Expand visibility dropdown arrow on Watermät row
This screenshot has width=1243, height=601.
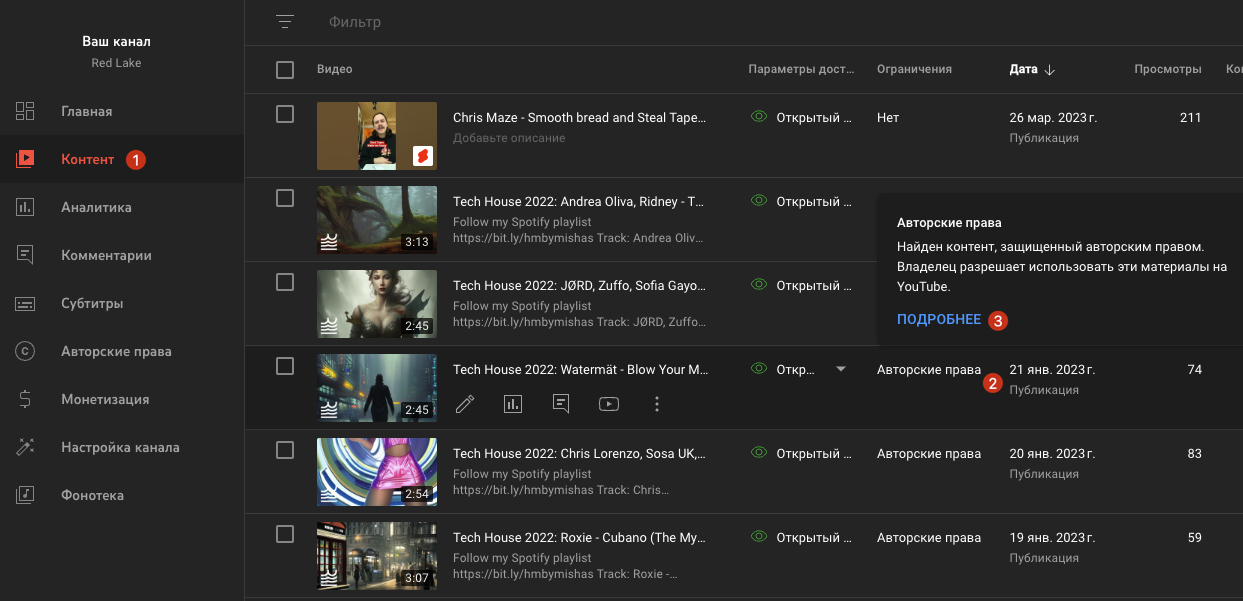click(x=841, y=369)
